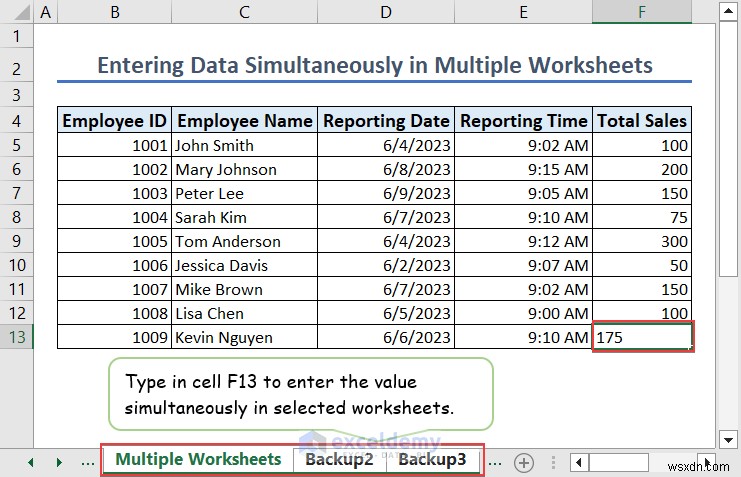Select cell with 'Kevin Nguyen'
The width and height of the screenshot is (741, 477).
tap(244, 337)
